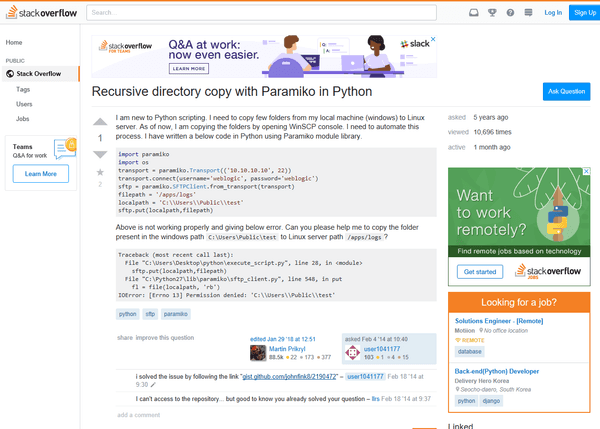Screen dimensions: 600x429
Task: Click Martin Prikryl's avatar
Action: [258, 353]
